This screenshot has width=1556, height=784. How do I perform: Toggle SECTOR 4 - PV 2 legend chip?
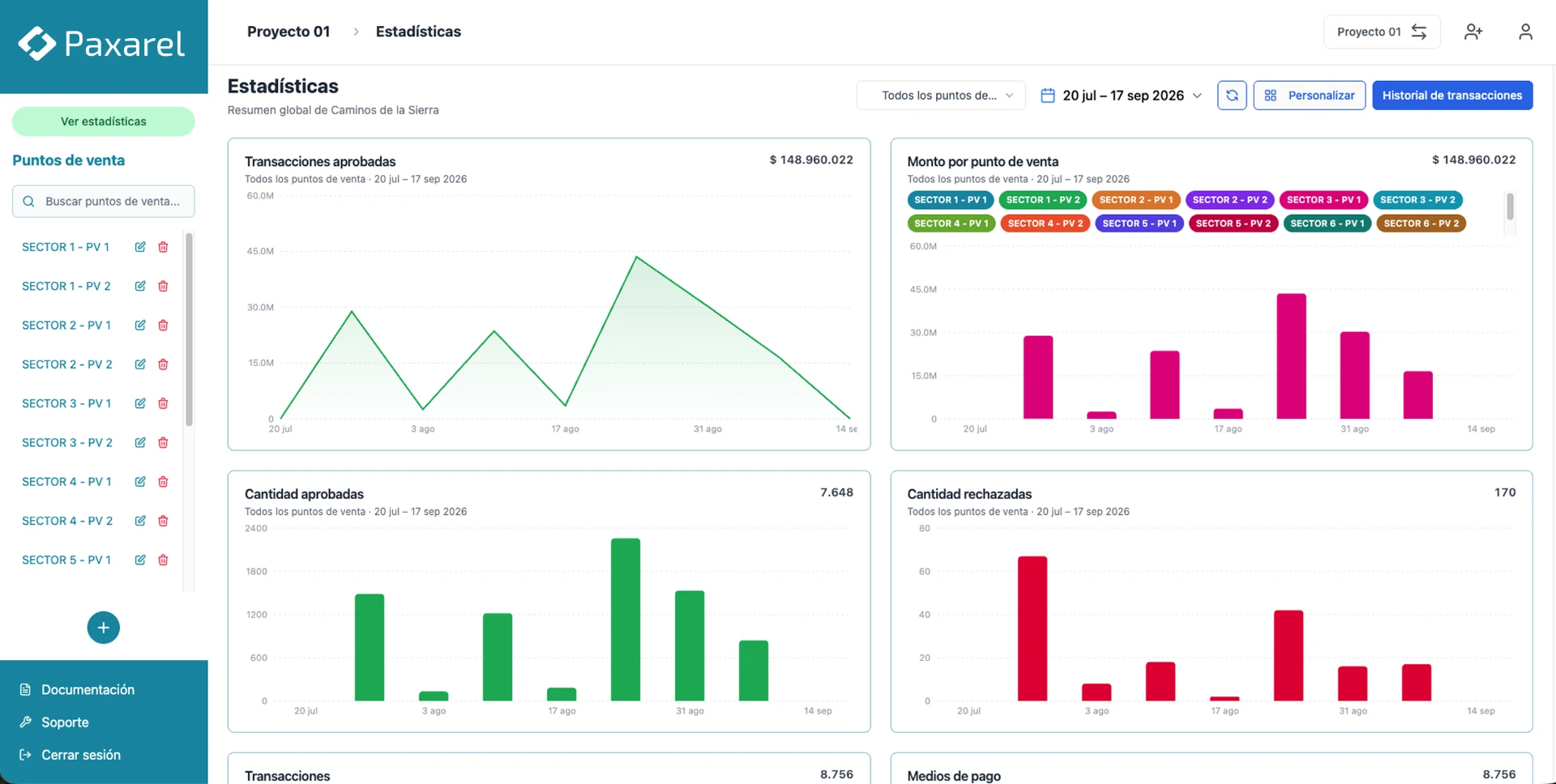(x=1045, y=224)
